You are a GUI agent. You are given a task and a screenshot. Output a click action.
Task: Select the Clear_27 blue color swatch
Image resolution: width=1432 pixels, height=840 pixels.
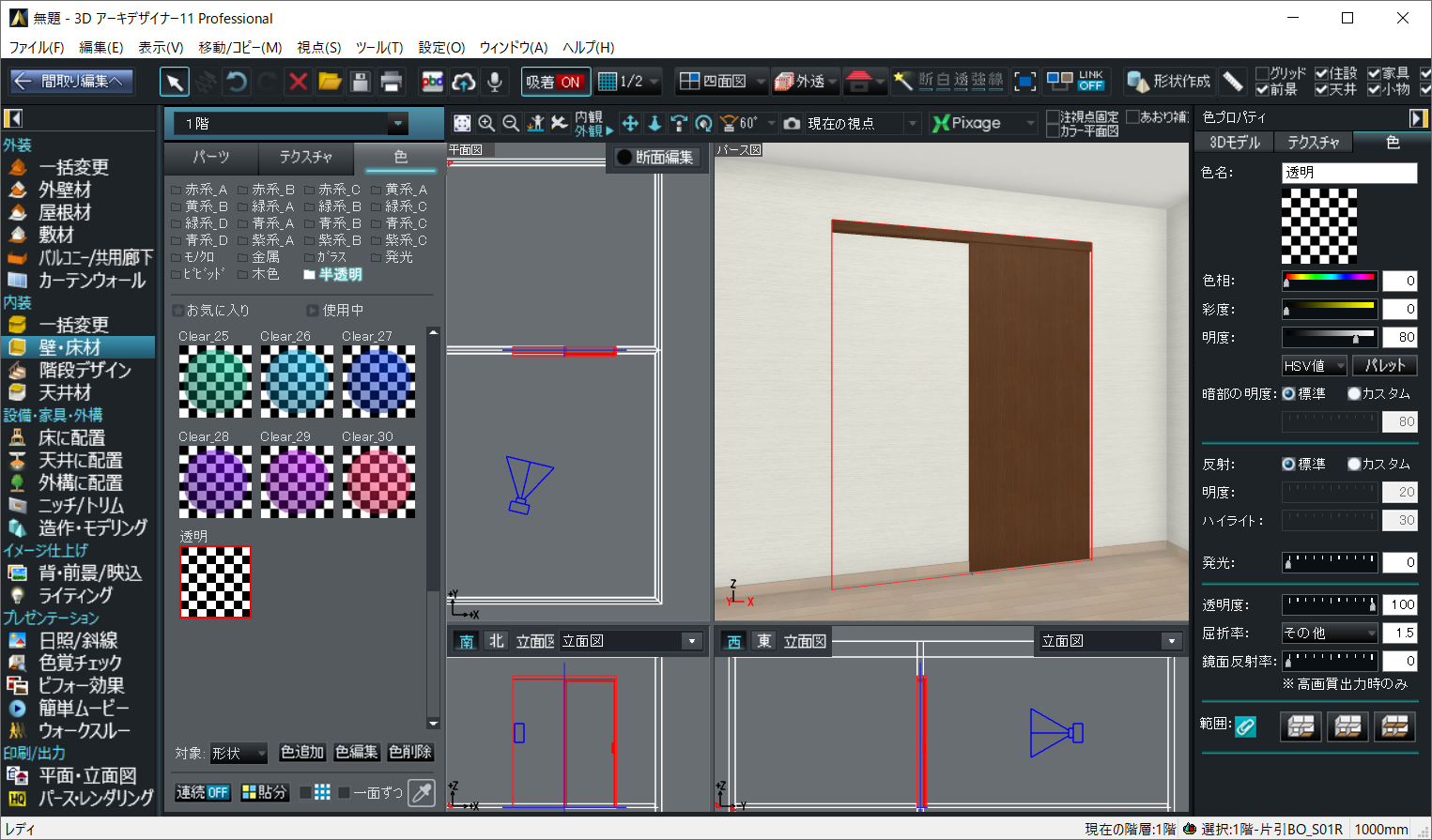378,381
